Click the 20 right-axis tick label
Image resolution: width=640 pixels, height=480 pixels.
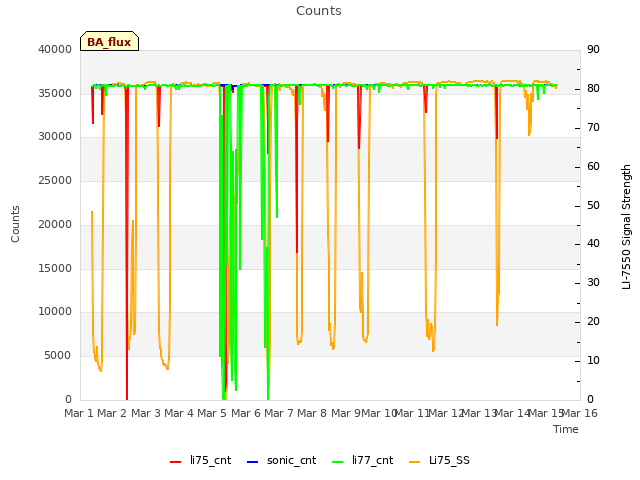tap(593, 322)
